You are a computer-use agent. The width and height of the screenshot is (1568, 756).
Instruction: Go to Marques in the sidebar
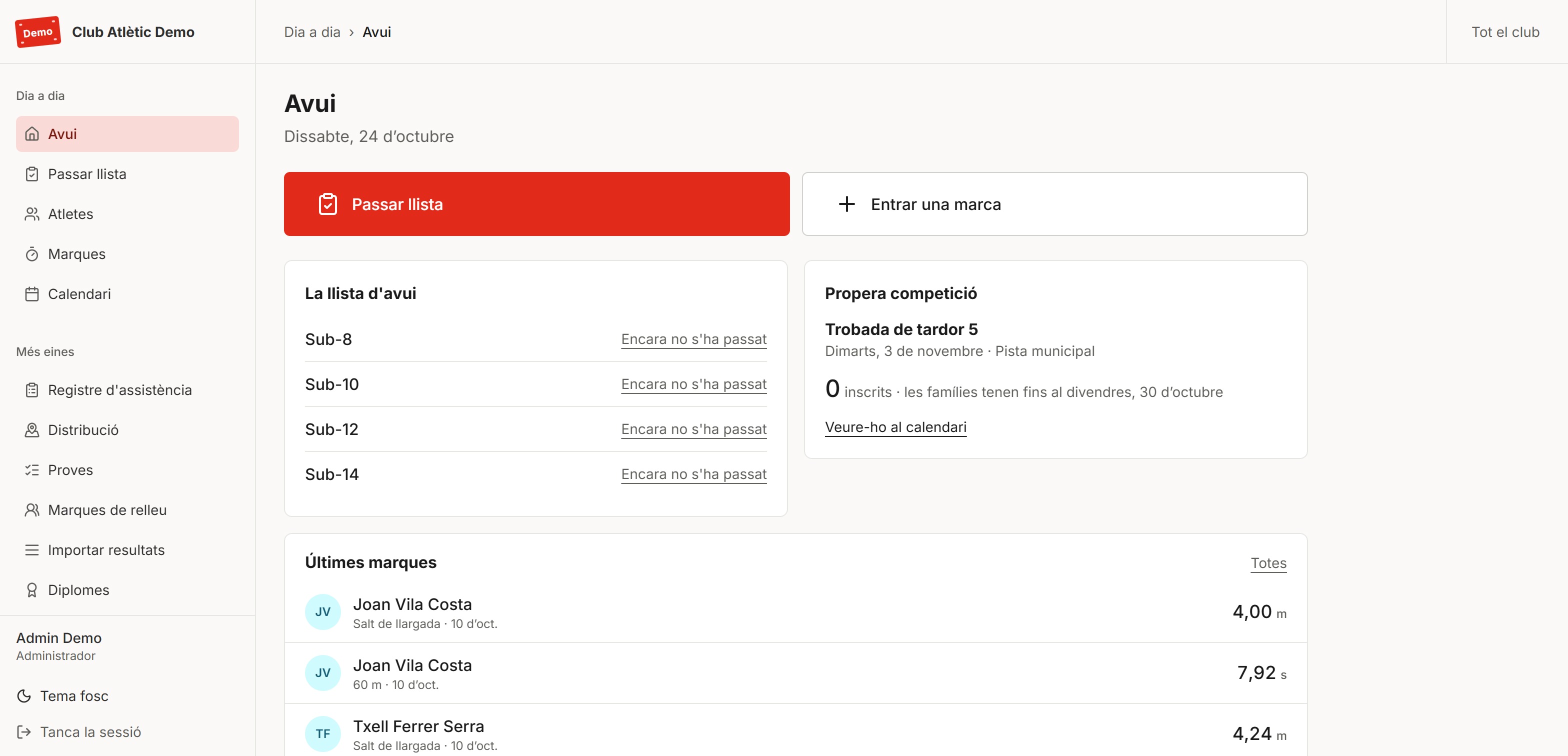(x=127, y=254)
